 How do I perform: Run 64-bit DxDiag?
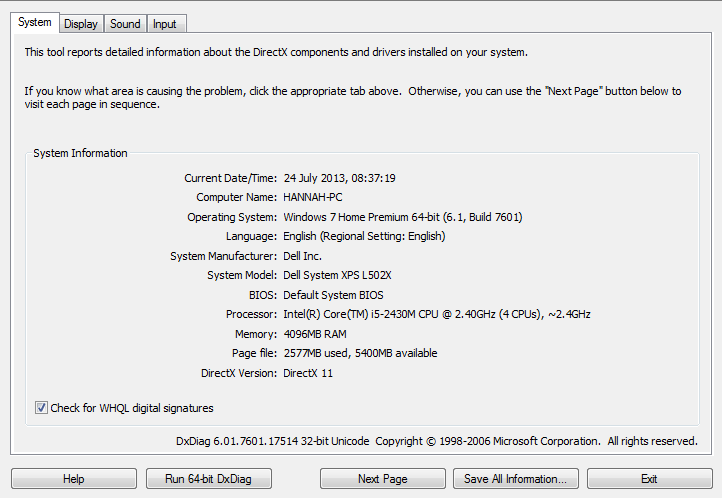pos(209,479)
